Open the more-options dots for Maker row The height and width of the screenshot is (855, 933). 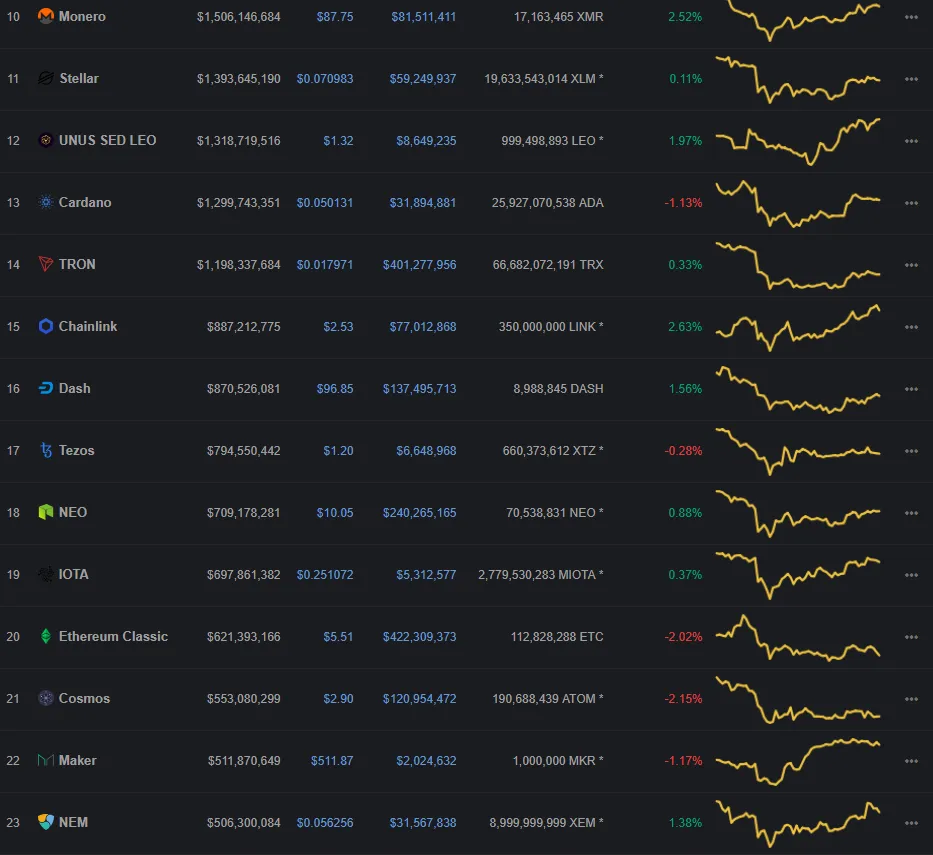click(x=911, y=760)
